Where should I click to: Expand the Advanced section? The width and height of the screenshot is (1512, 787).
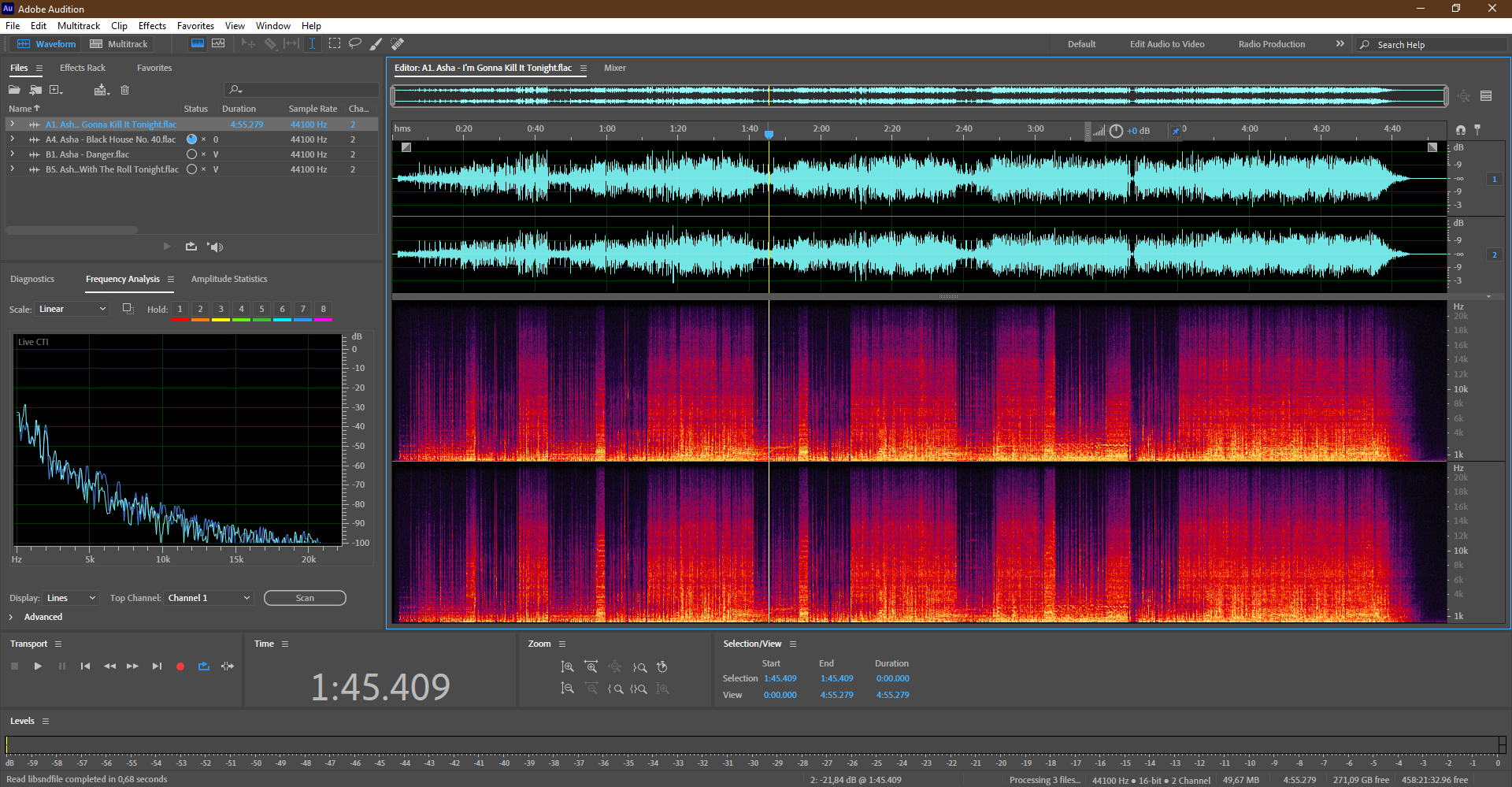coord(11,617)
